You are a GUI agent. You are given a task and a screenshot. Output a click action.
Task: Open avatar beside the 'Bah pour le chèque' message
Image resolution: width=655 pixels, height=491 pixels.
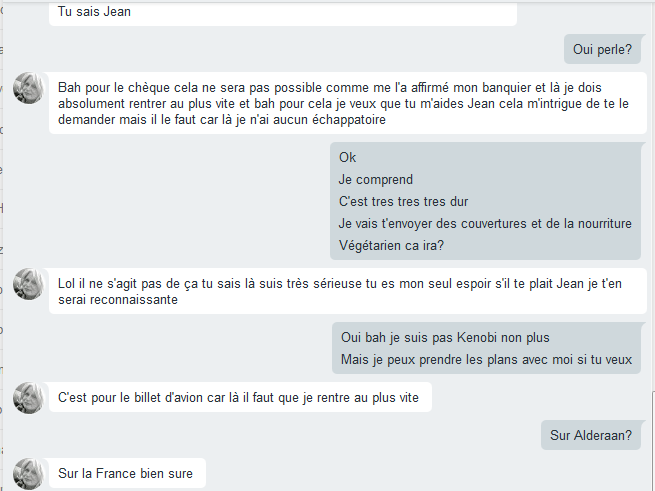[x=28, y=88]
